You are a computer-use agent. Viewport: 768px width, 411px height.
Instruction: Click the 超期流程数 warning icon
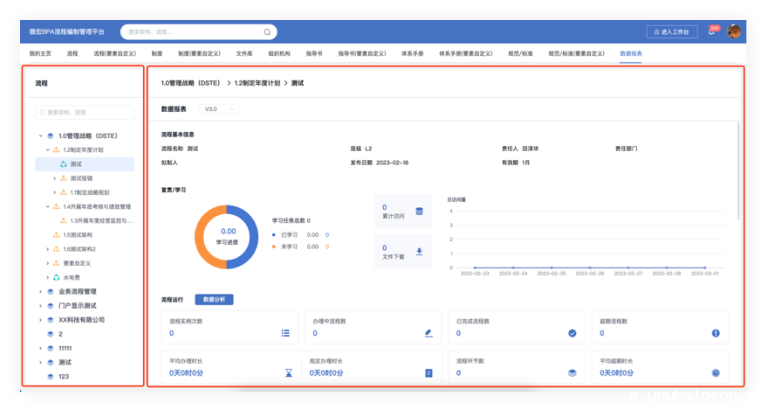[x=715, y=333]
